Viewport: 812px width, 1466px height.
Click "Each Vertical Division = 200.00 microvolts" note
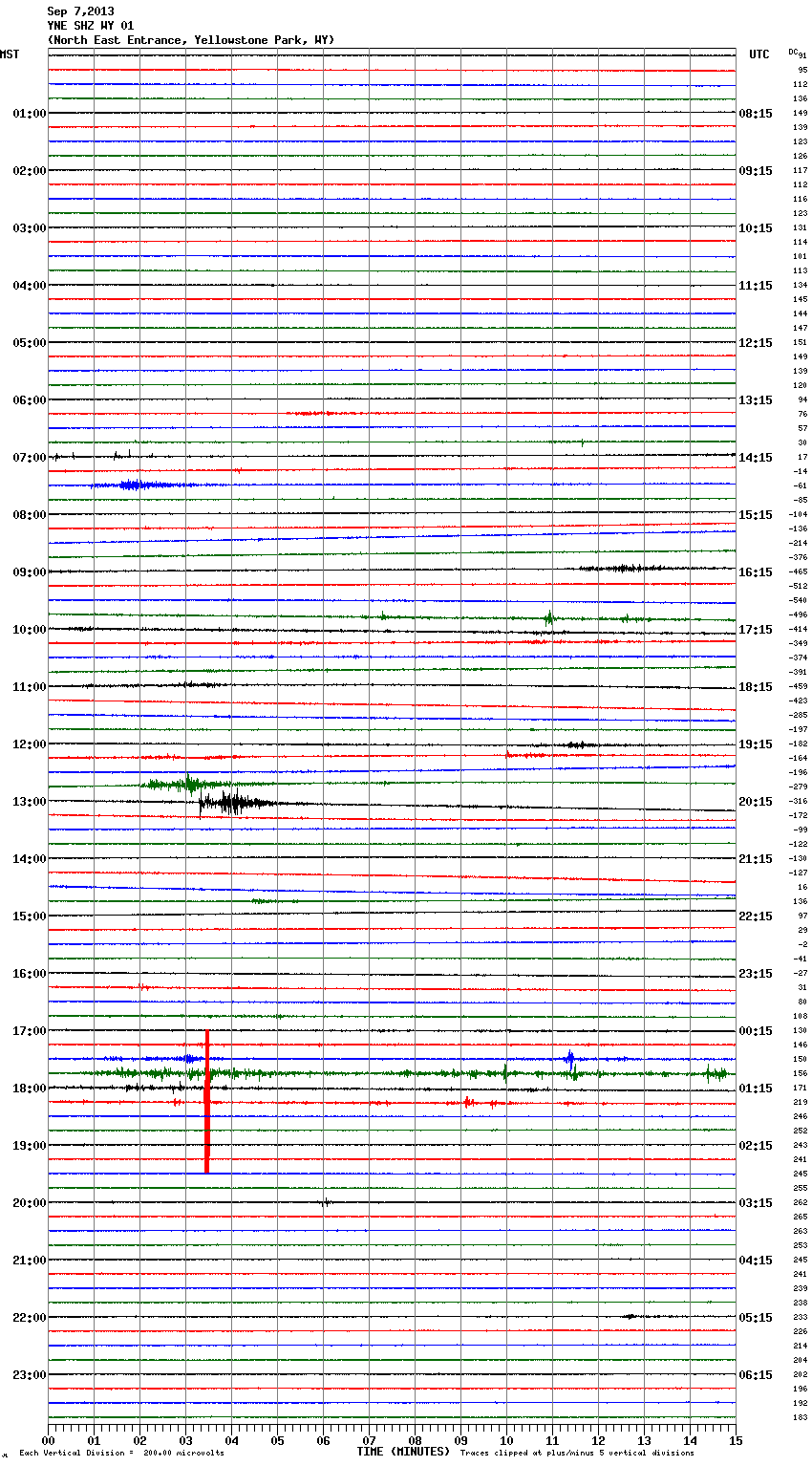[121, 1454]
